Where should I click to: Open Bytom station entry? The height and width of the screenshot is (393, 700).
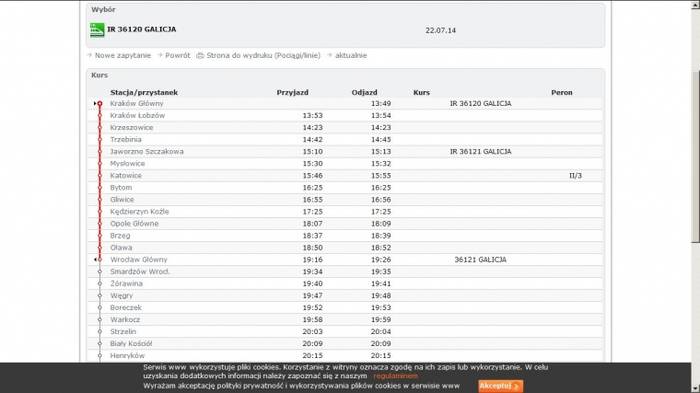(121, 188)
